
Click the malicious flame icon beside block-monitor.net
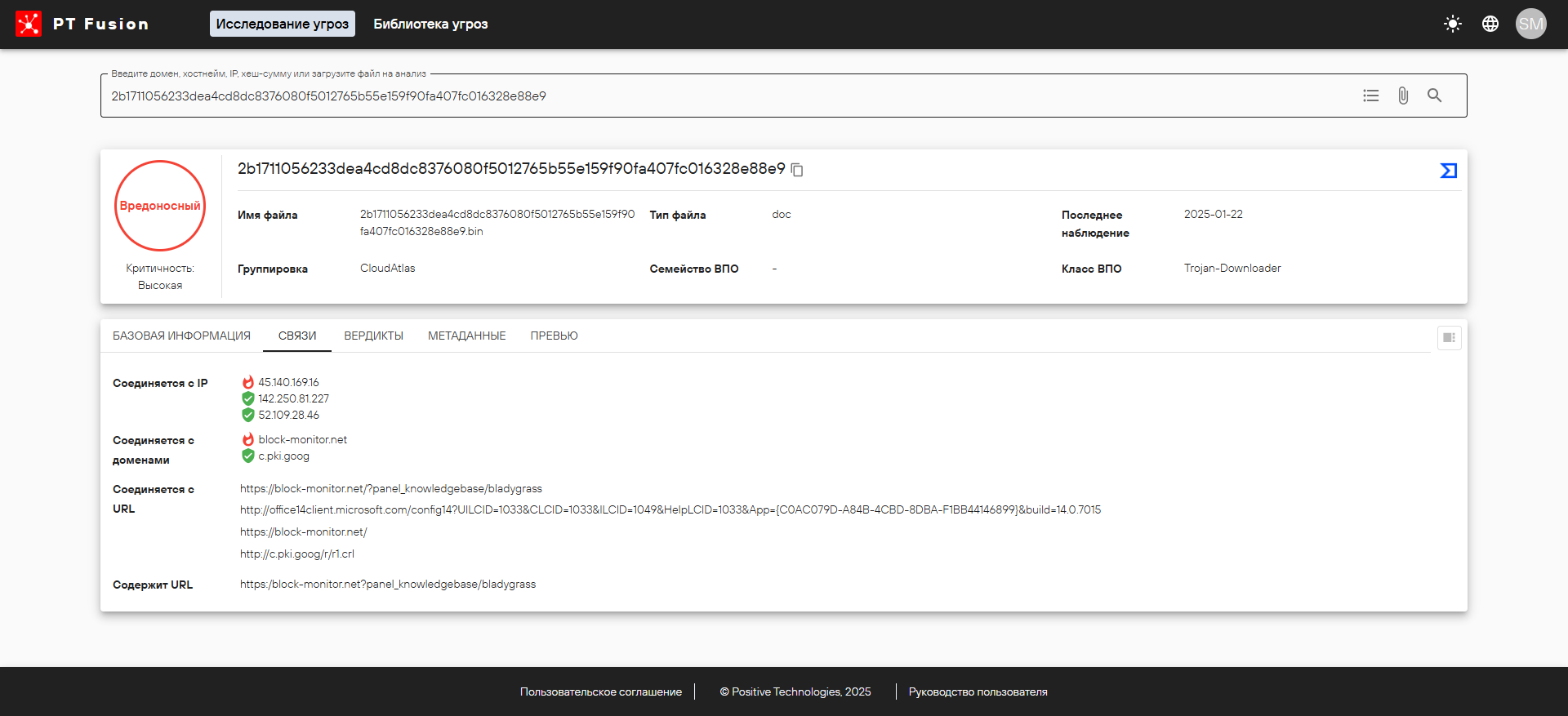tap(248, 439)
